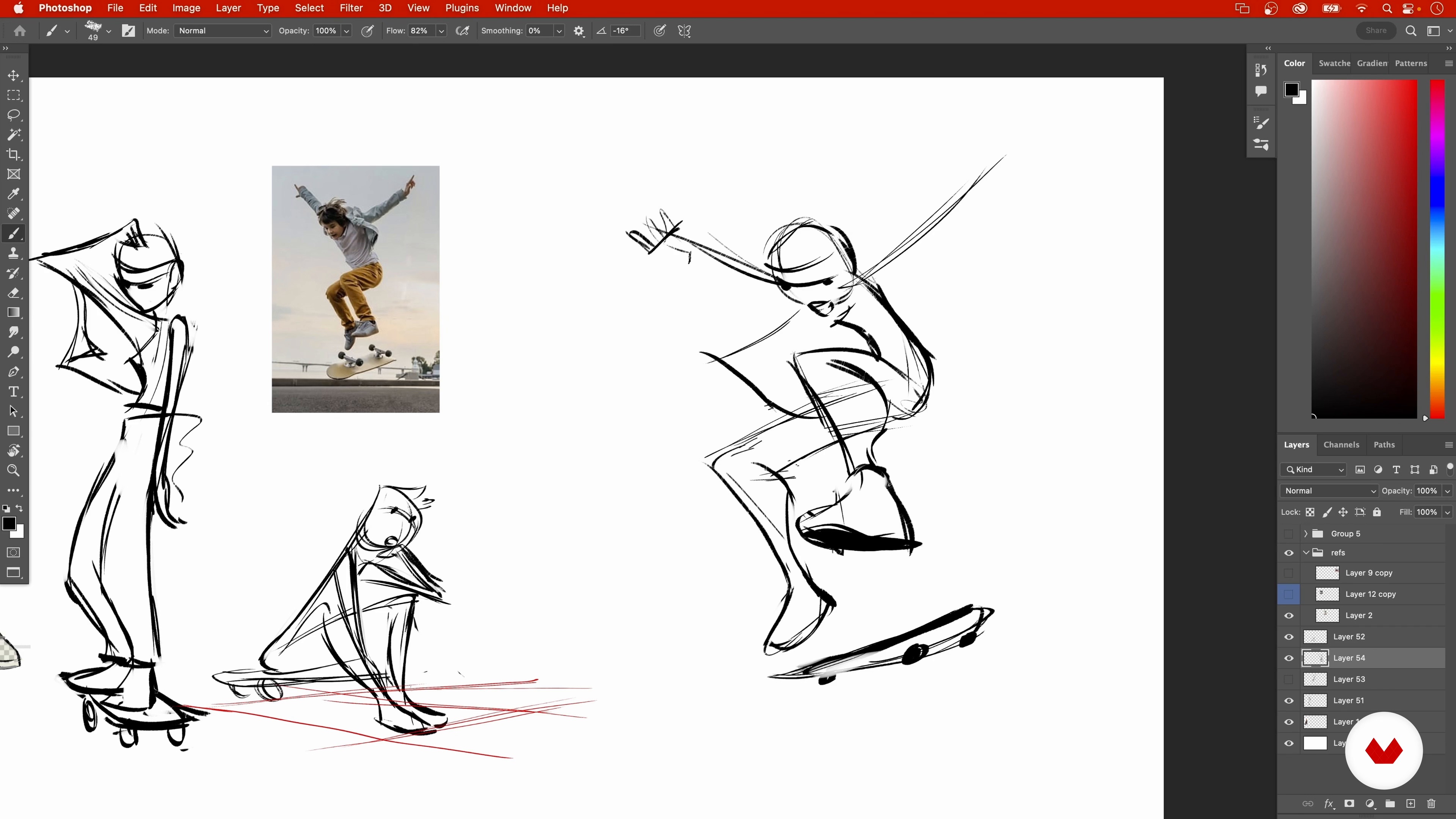Select the Rectangular Marquee tool

coord(14,95)
